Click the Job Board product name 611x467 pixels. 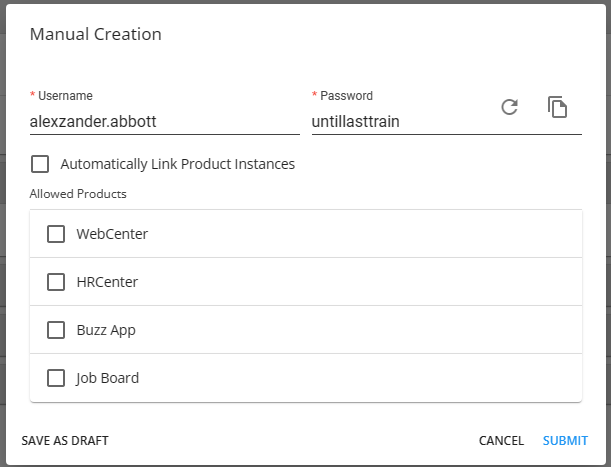point(107,378)
